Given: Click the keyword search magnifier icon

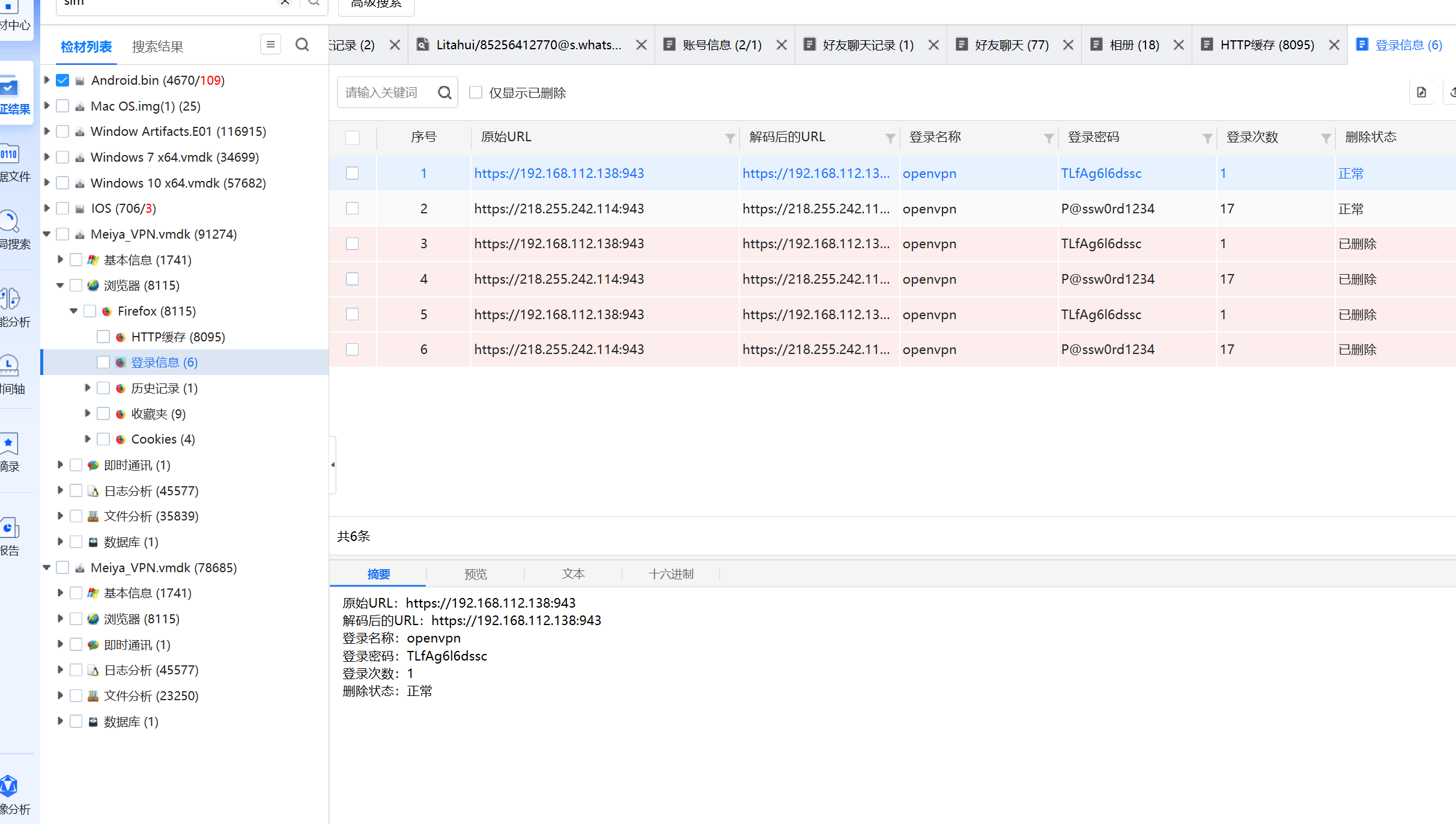Looking at the screenshot, I should pos(444,93).
